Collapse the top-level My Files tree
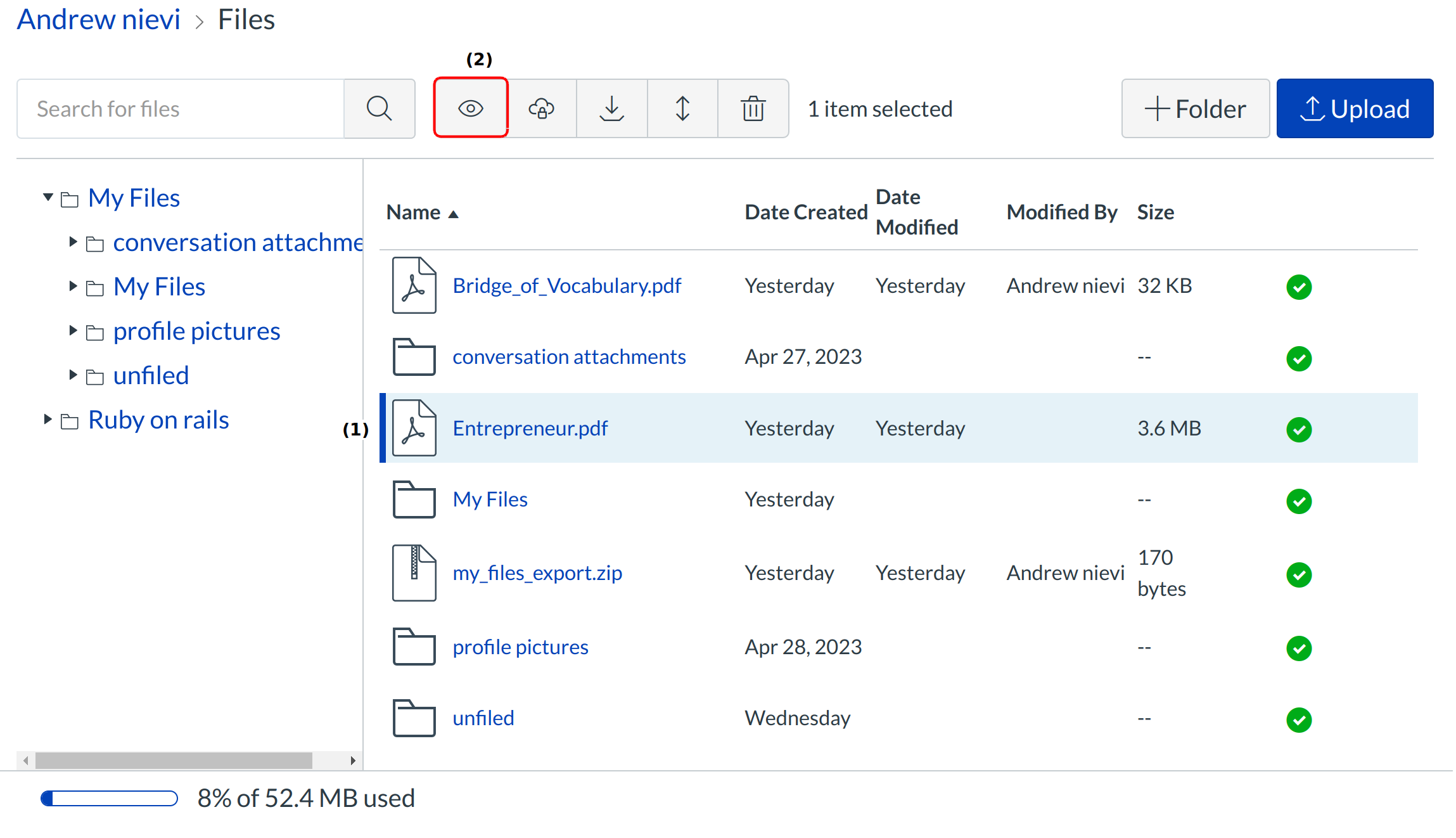 point(48,197)
